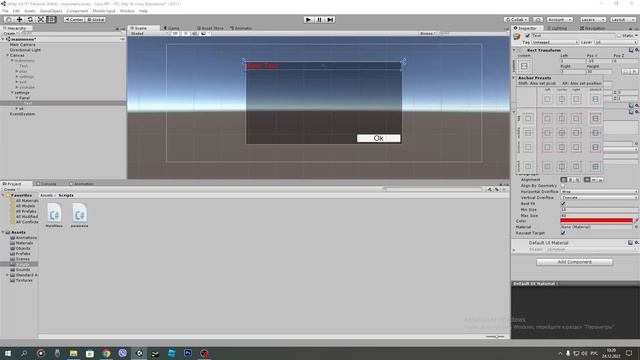Image resolution: width=640 pixels, height=360 pixels.
Task: Collapse the Canvas hierarchy item
Action: coord(7,55)
